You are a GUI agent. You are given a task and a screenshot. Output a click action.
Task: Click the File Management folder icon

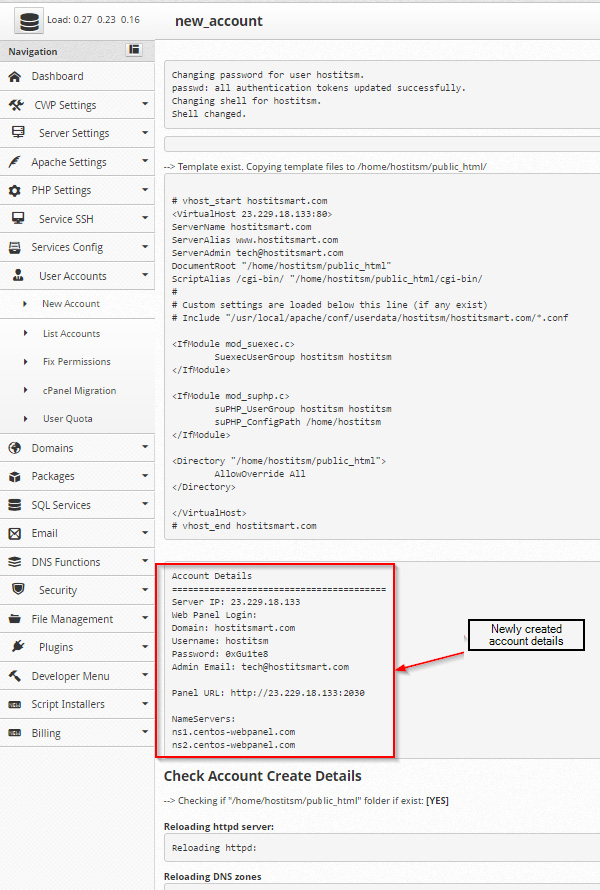coord(14,619)
